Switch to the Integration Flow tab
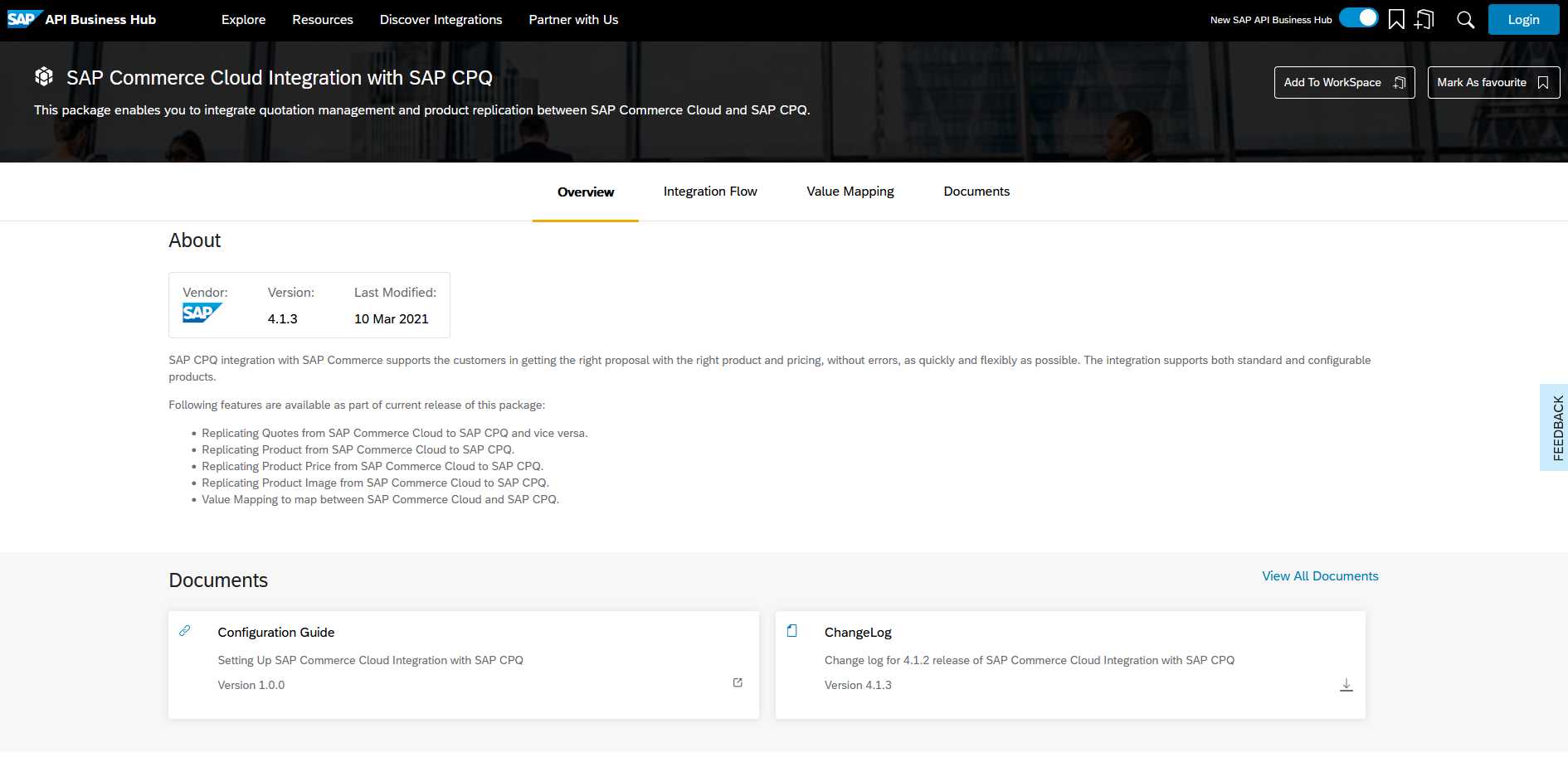The width and height of the screenshot is (1568, 762). pos(710,192)
